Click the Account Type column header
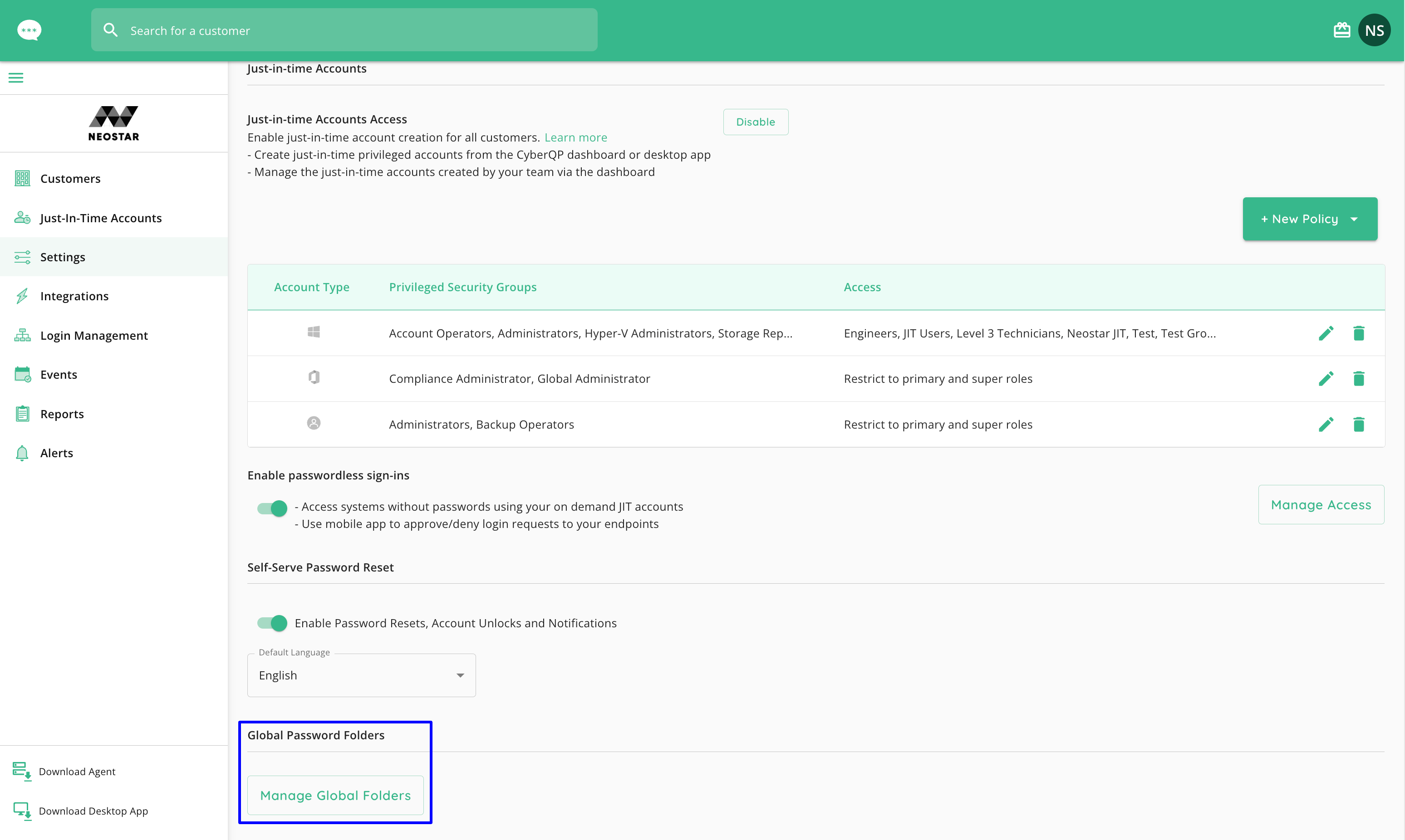The width and height of the screenshot is (1405, 840). tap(311, 287)
